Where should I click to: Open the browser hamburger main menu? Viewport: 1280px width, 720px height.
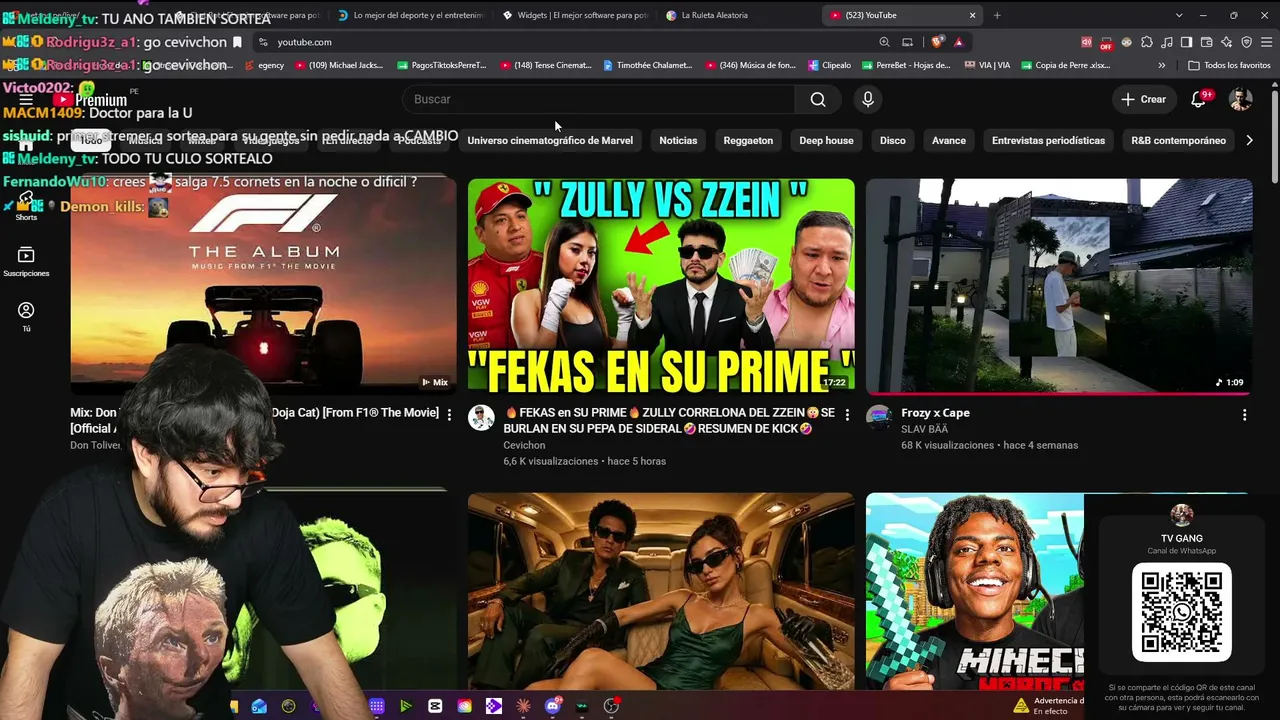click(1266, 42)
